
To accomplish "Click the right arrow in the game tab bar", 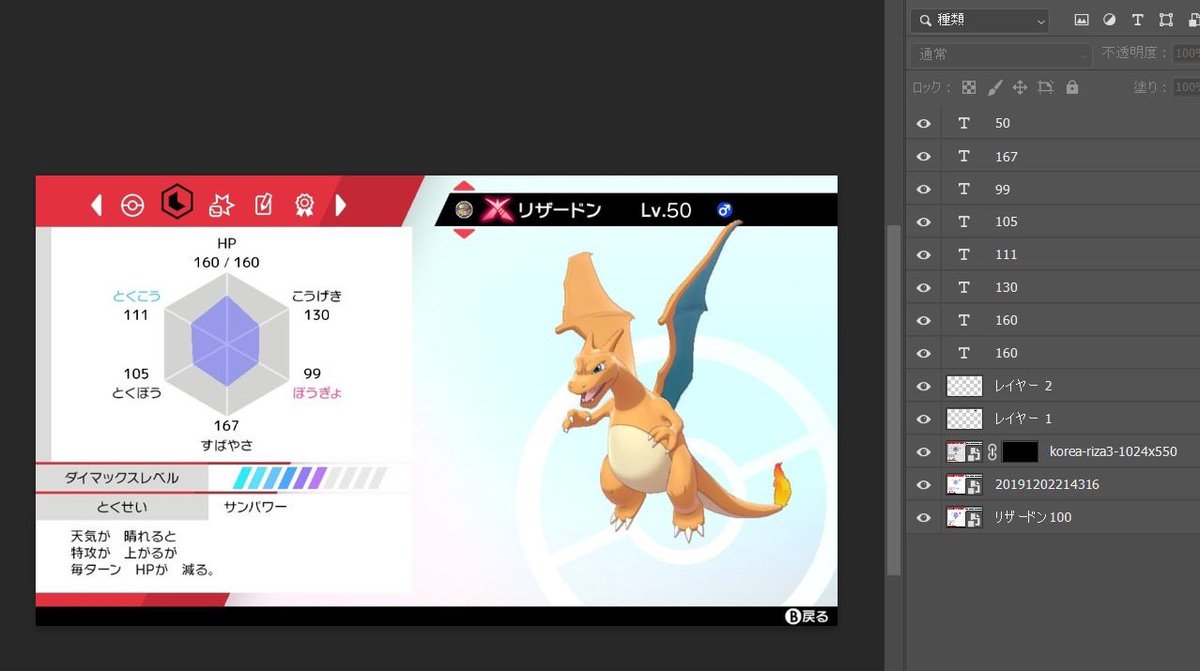I will click(340, 205).
